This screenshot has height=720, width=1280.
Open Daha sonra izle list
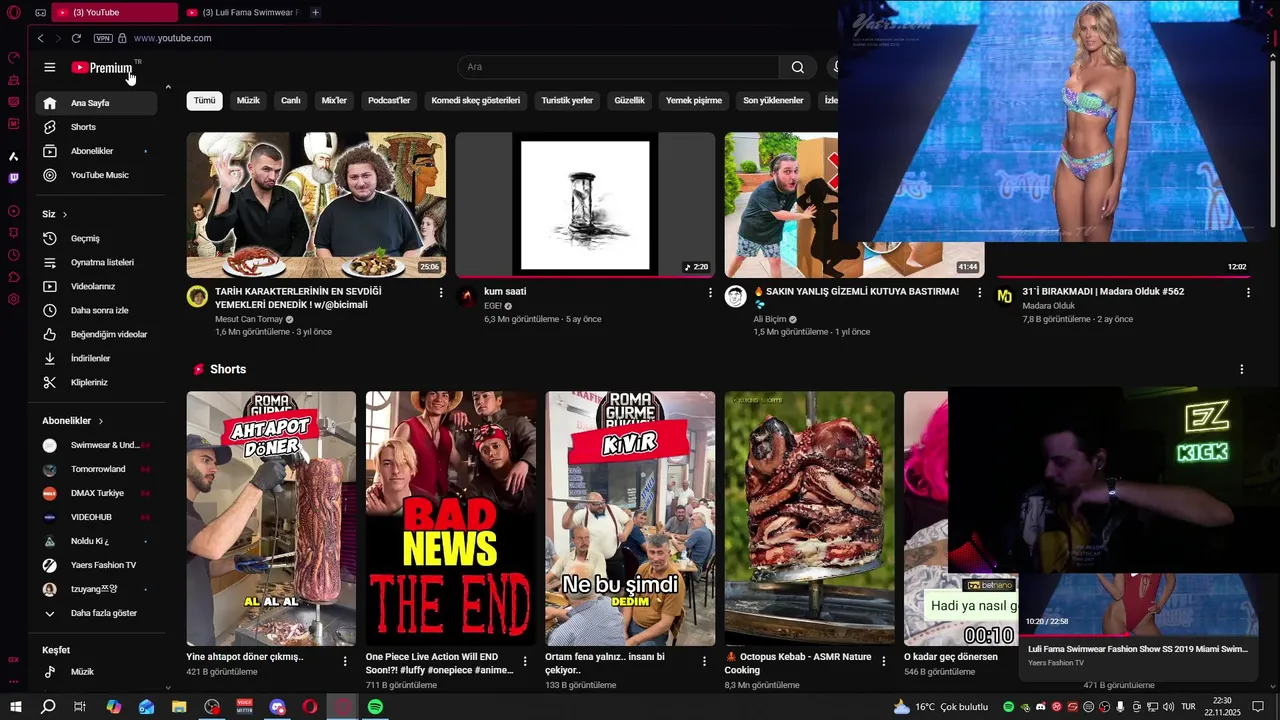coord(97,310)
